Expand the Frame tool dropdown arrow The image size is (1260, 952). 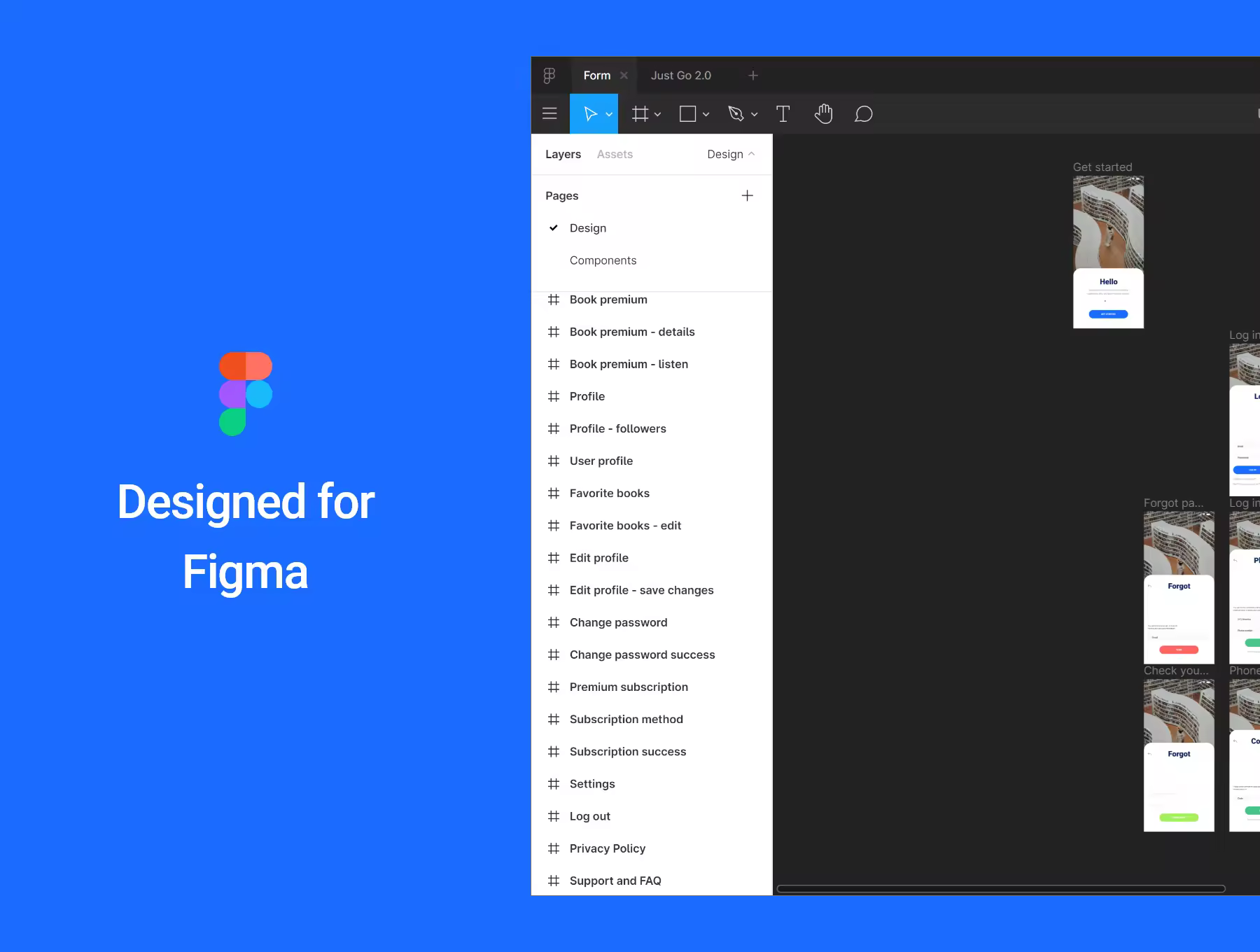coord(657,114)
